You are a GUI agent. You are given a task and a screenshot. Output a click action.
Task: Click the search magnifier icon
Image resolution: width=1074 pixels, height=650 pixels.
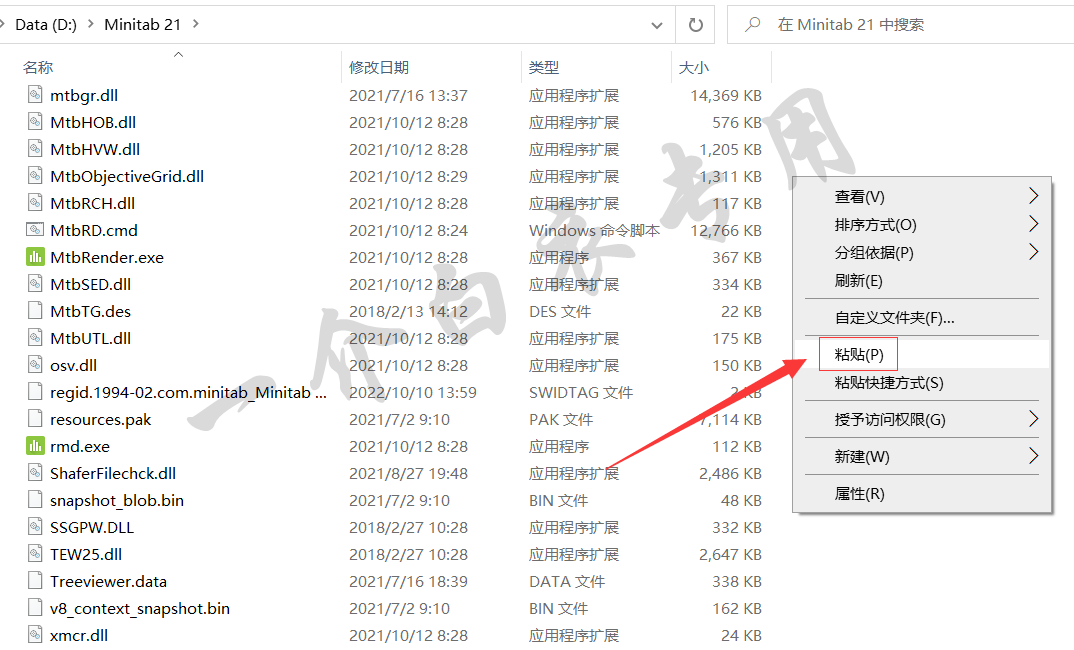click(x=753, y=24)
